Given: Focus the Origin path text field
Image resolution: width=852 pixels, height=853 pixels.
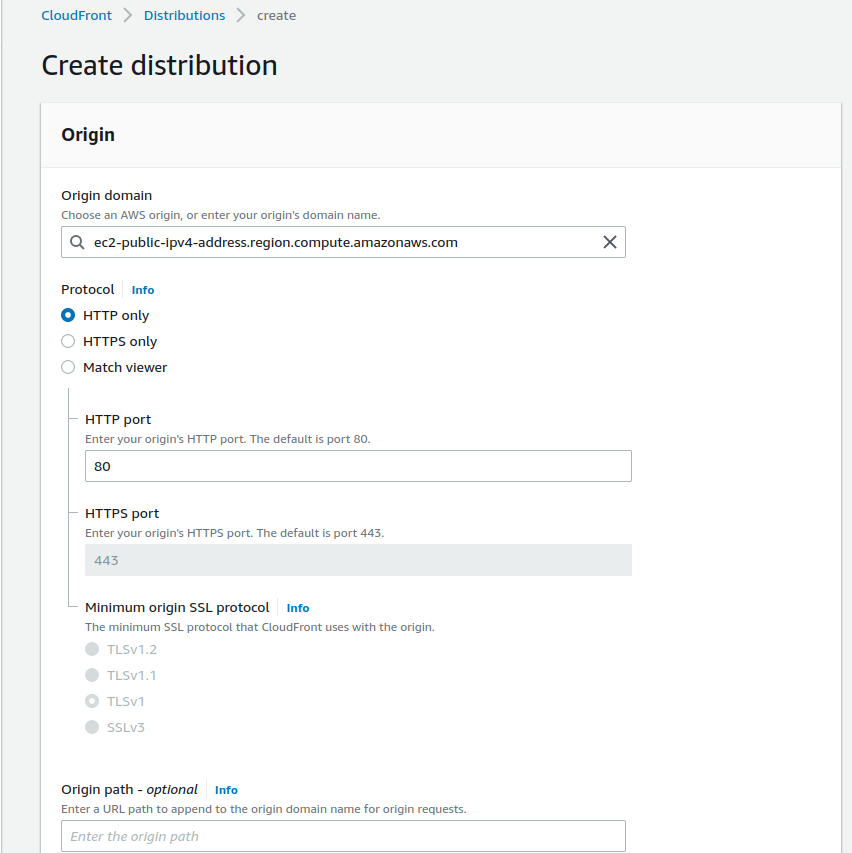Looking at the screenshot, I should coord(343,836).
